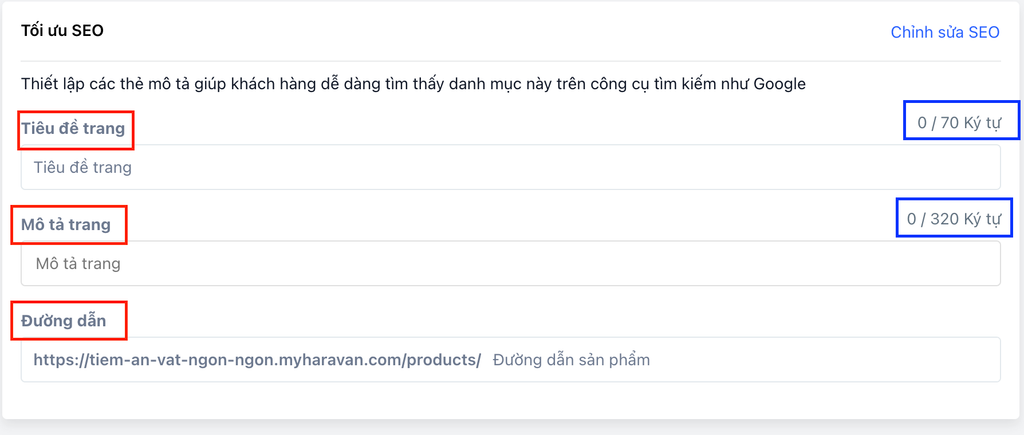
Task: Open the Chỉnh sửa SEO link
Action: (944, 32)
